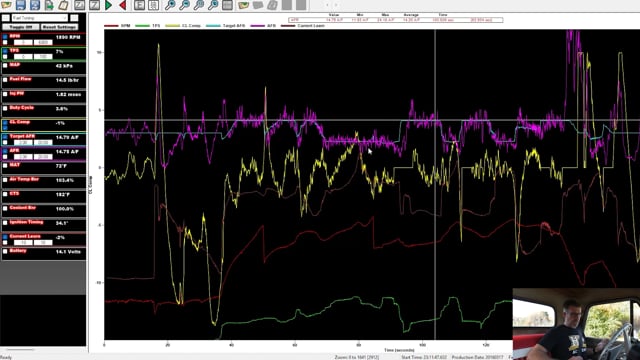Click the Reset Settings button
This screenshot has width=640, height=360.
(x=59, y=27)
